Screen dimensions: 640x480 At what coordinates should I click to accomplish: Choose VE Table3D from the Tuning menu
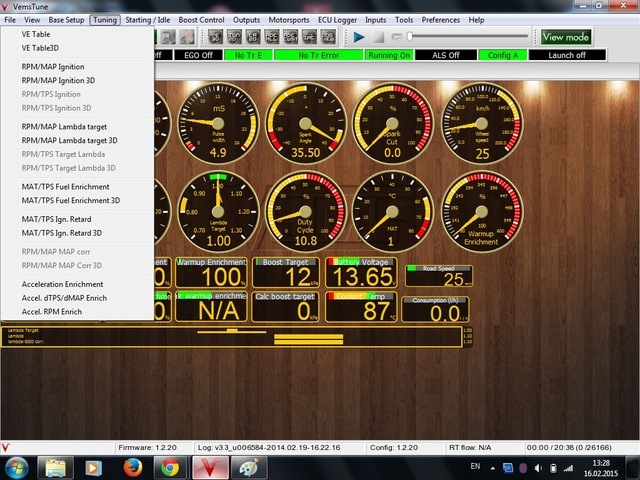(x=78, y=48)
